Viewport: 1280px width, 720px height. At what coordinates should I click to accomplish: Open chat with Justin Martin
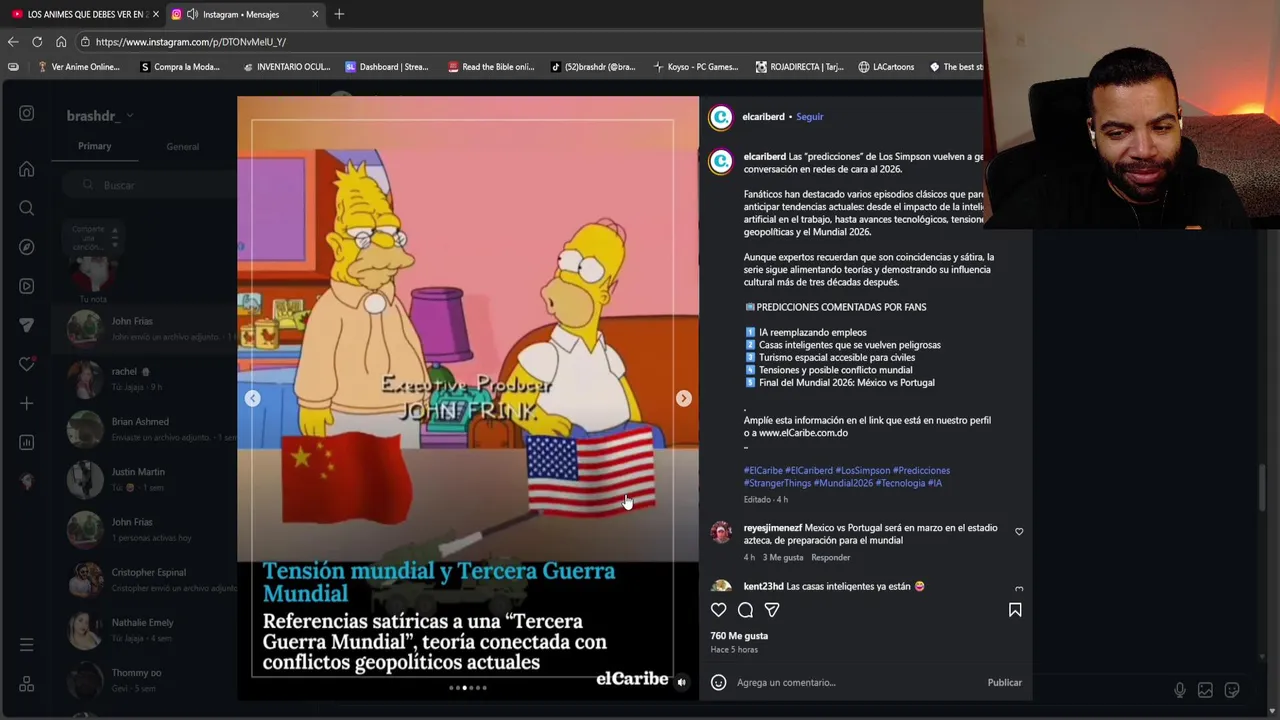click(x=145, y=479)
